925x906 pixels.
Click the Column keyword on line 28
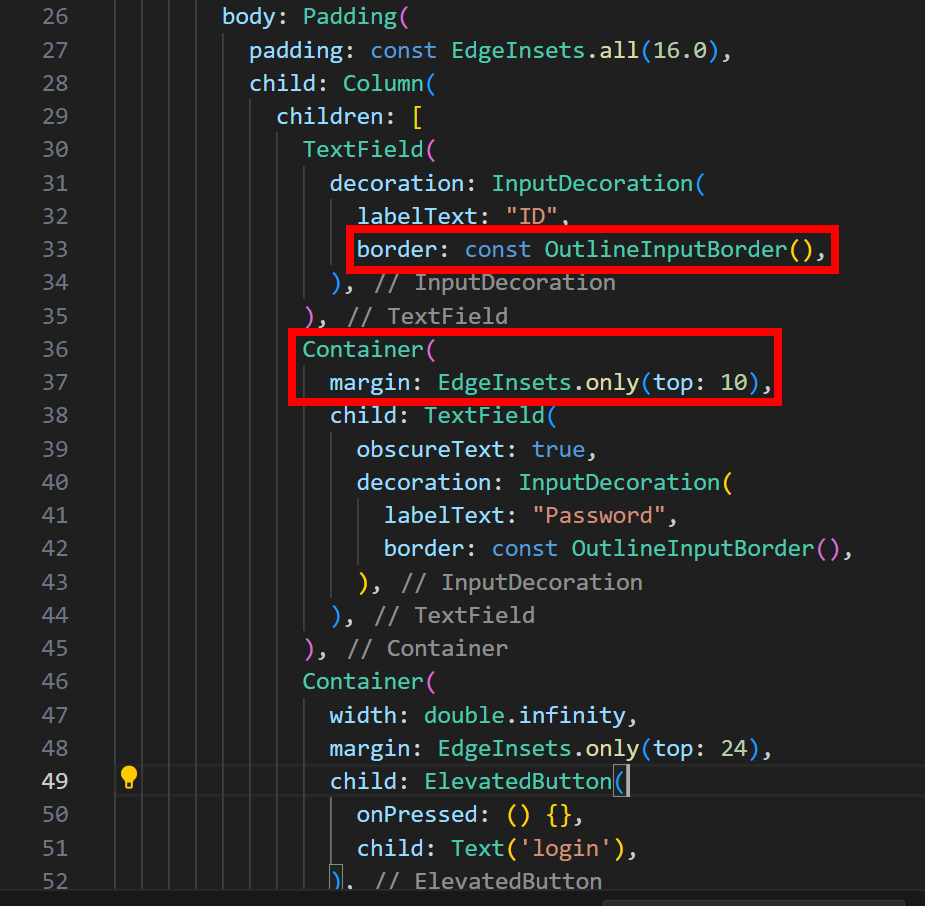point(383,83)
